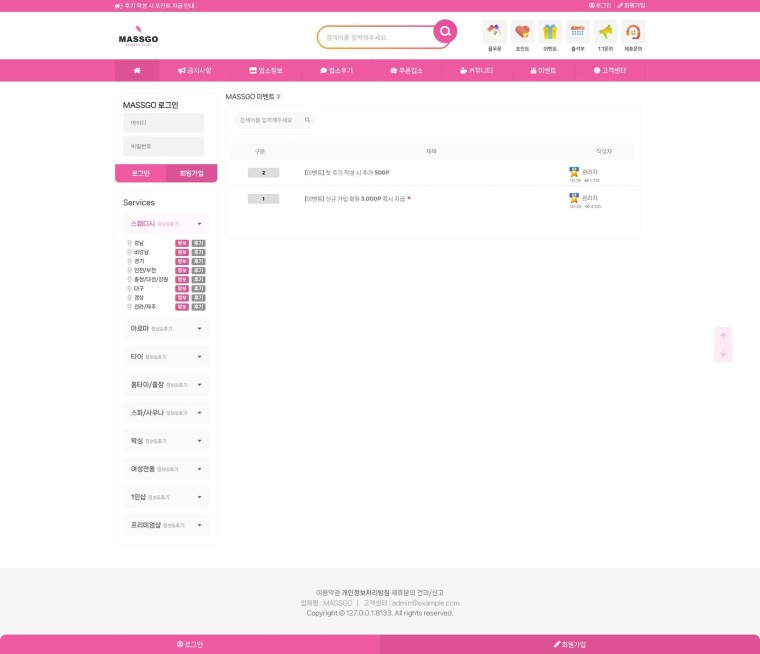Click the 로그인 button in the login box
Viewport: 760px width, 654px height.
pos(141,173)
